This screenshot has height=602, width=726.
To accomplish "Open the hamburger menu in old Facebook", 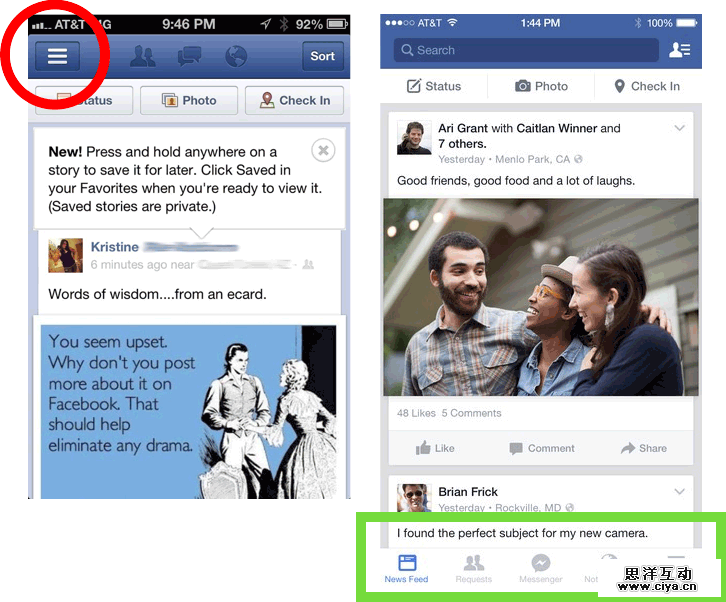I will (x=57, y=56).
